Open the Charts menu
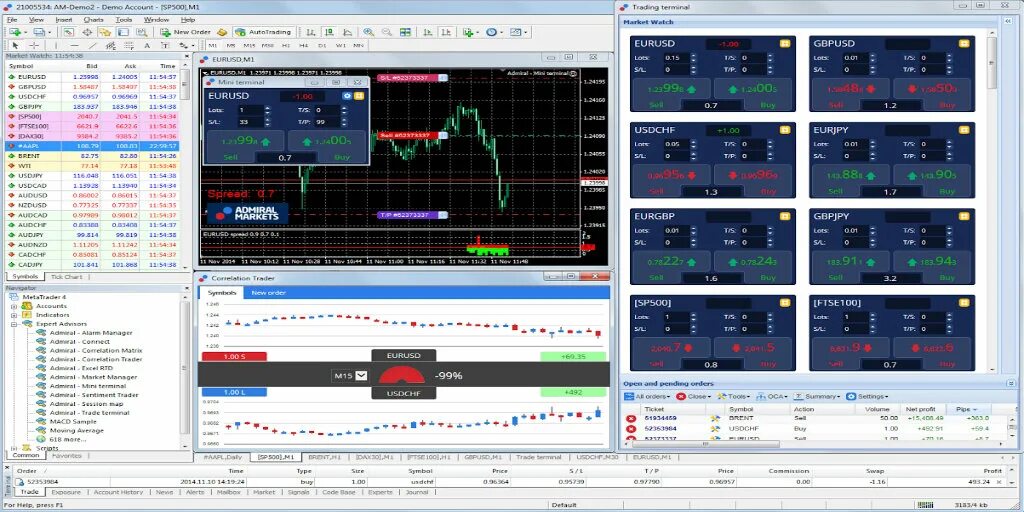This screenshot has height=512, width=1024. pos(93,20)
